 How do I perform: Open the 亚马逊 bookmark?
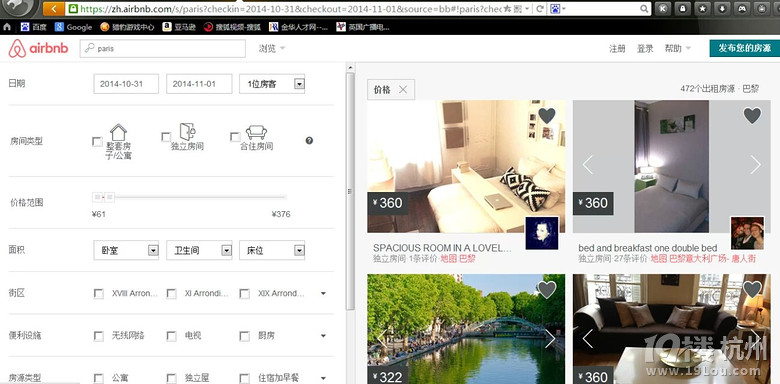click(179, 27)
